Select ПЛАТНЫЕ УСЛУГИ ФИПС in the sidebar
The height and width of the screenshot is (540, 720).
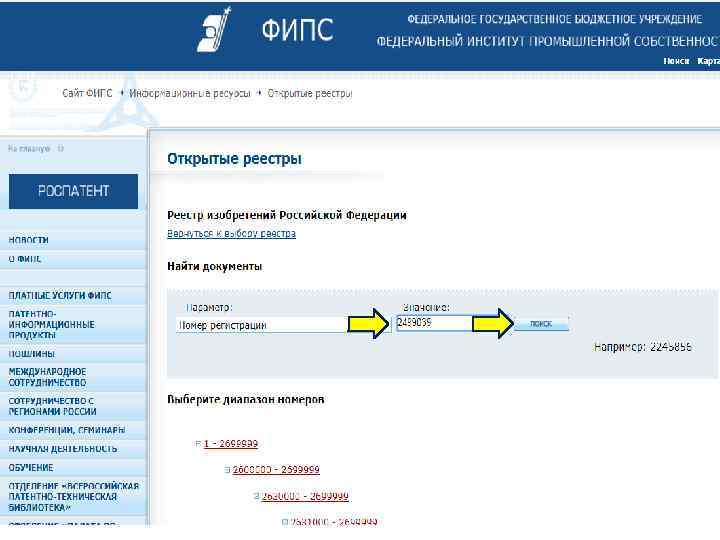coord(60,296)
